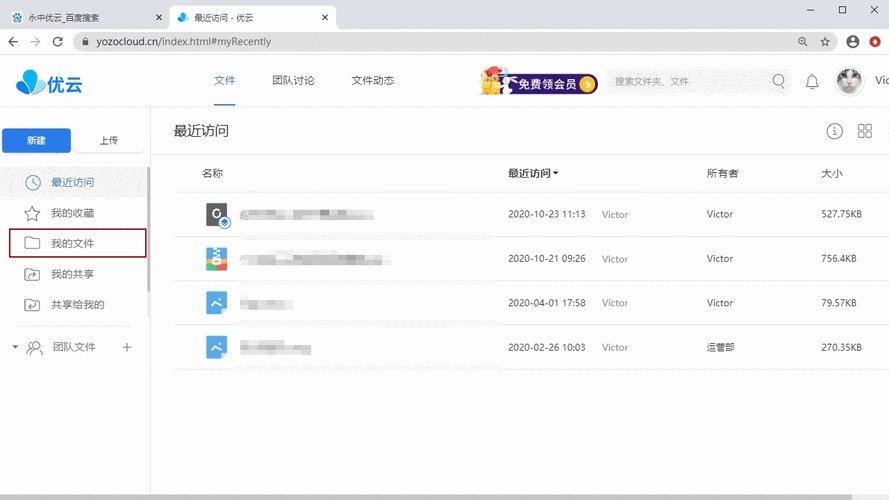Screen dimensions: 889x500
Task: Click the 大小 column header
Action: point(832,173)
